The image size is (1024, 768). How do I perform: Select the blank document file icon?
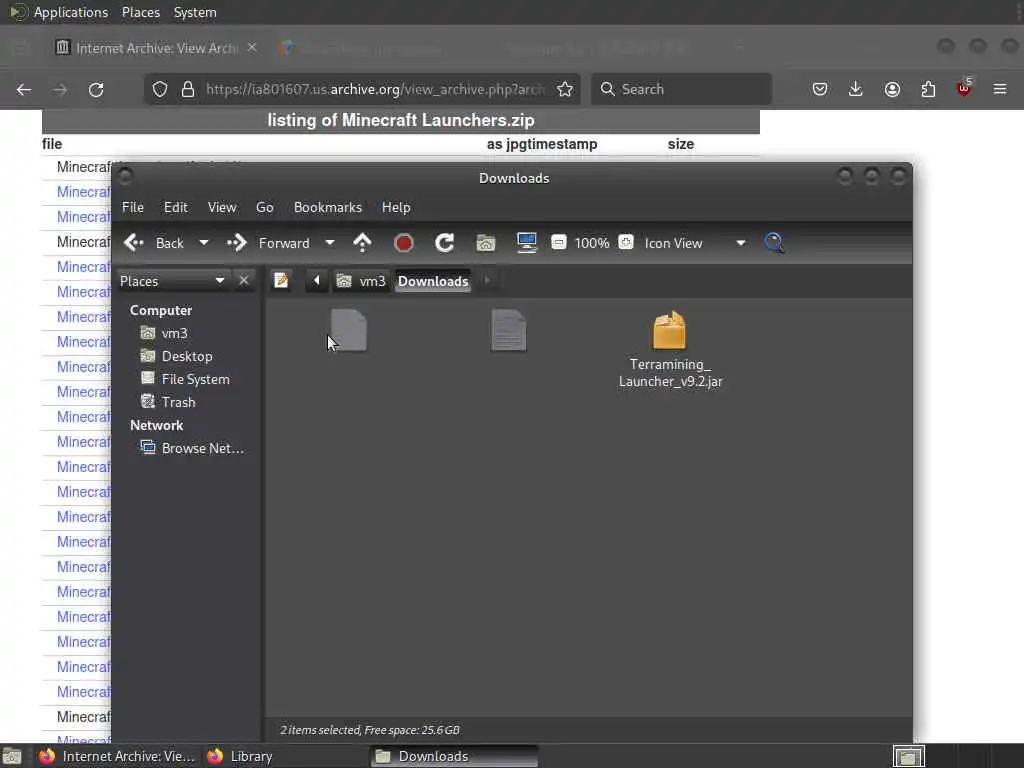[349, 330]
